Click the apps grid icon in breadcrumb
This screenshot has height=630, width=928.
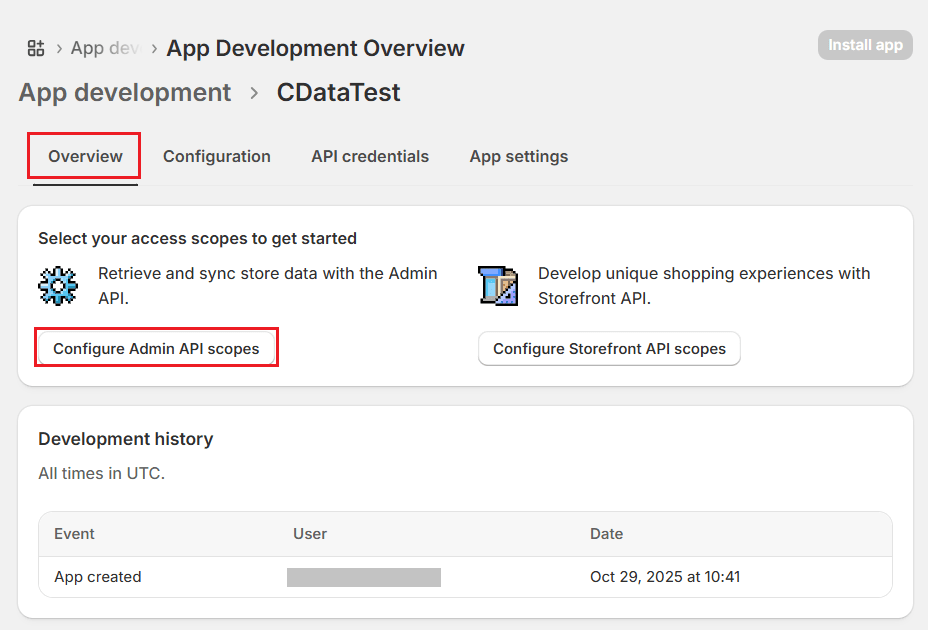36,48
